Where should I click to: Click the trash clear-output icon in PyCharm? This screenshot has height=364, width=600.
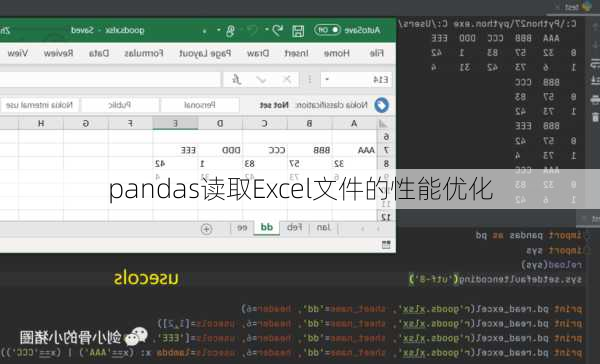point(595,117)
